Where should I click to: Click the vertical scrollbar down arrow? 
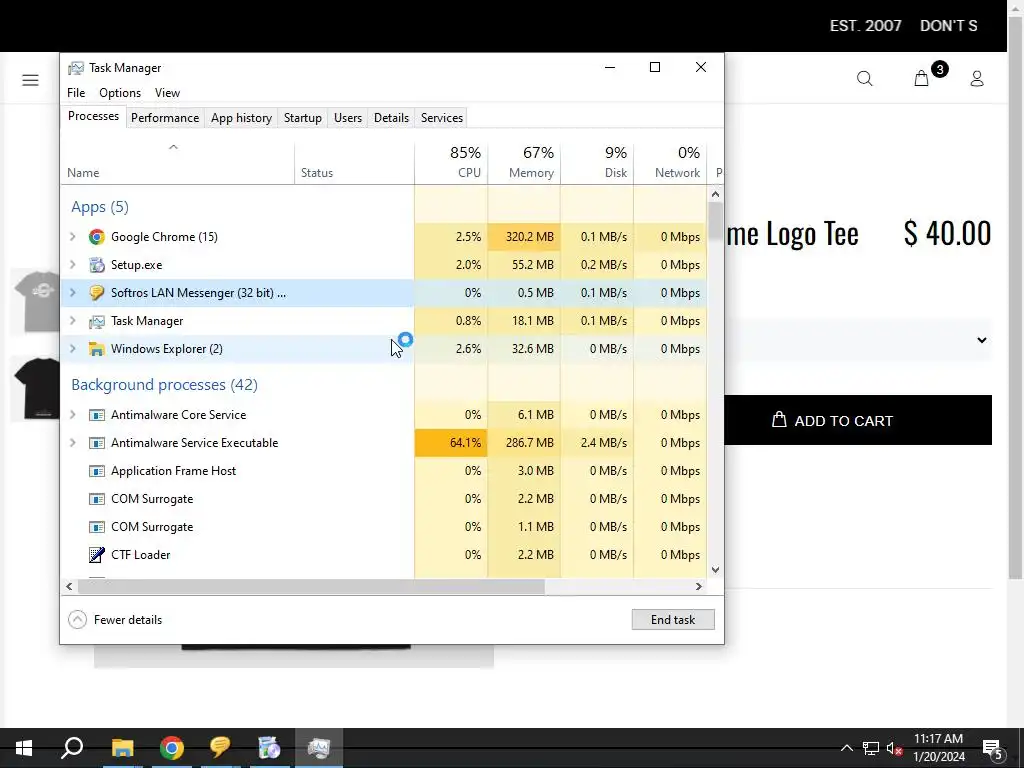(x=715, y=569)
